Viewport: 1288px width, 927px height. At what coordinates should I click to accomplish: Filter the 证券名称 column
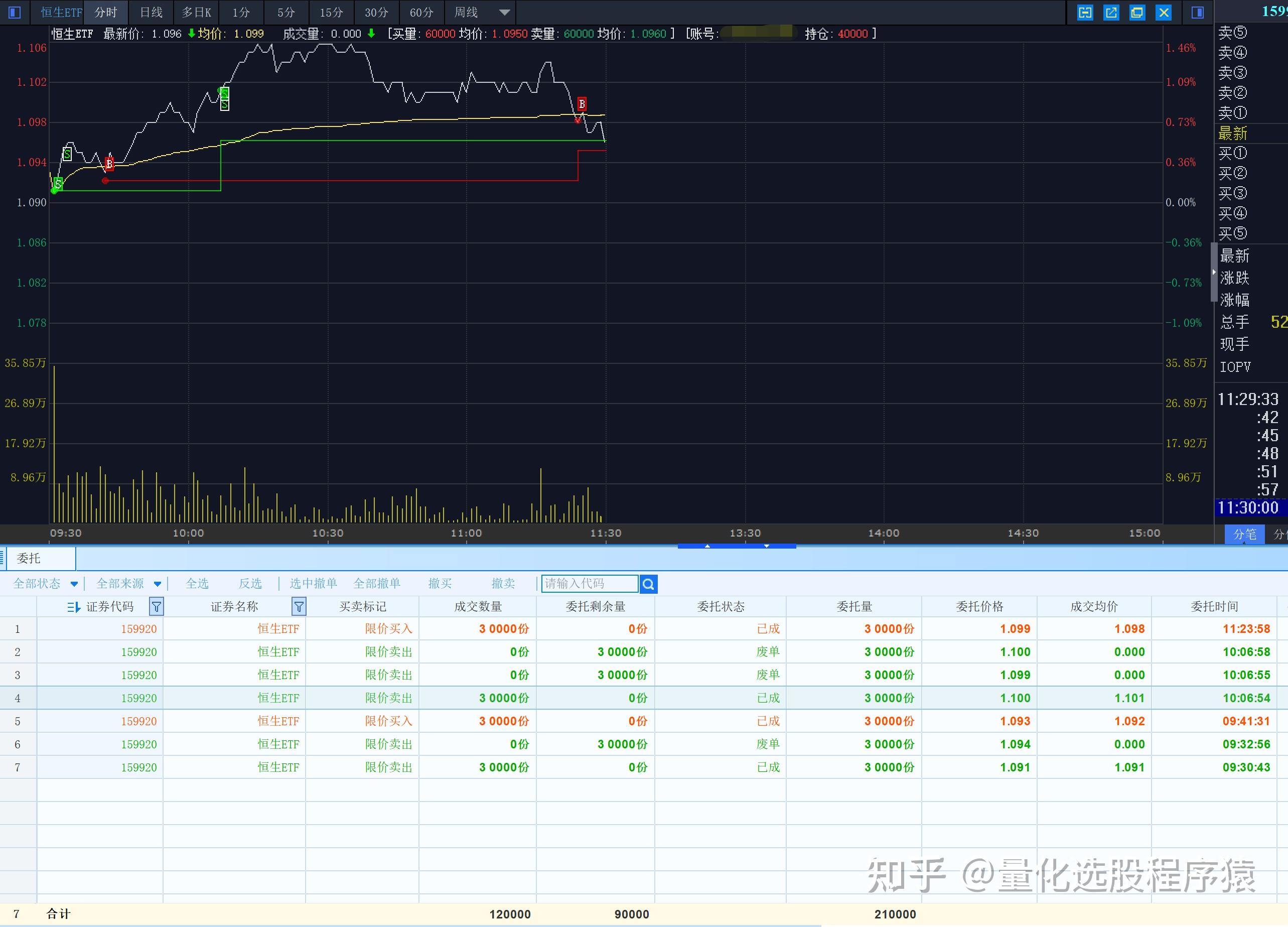pyautogui.click(x=299, y=607)
